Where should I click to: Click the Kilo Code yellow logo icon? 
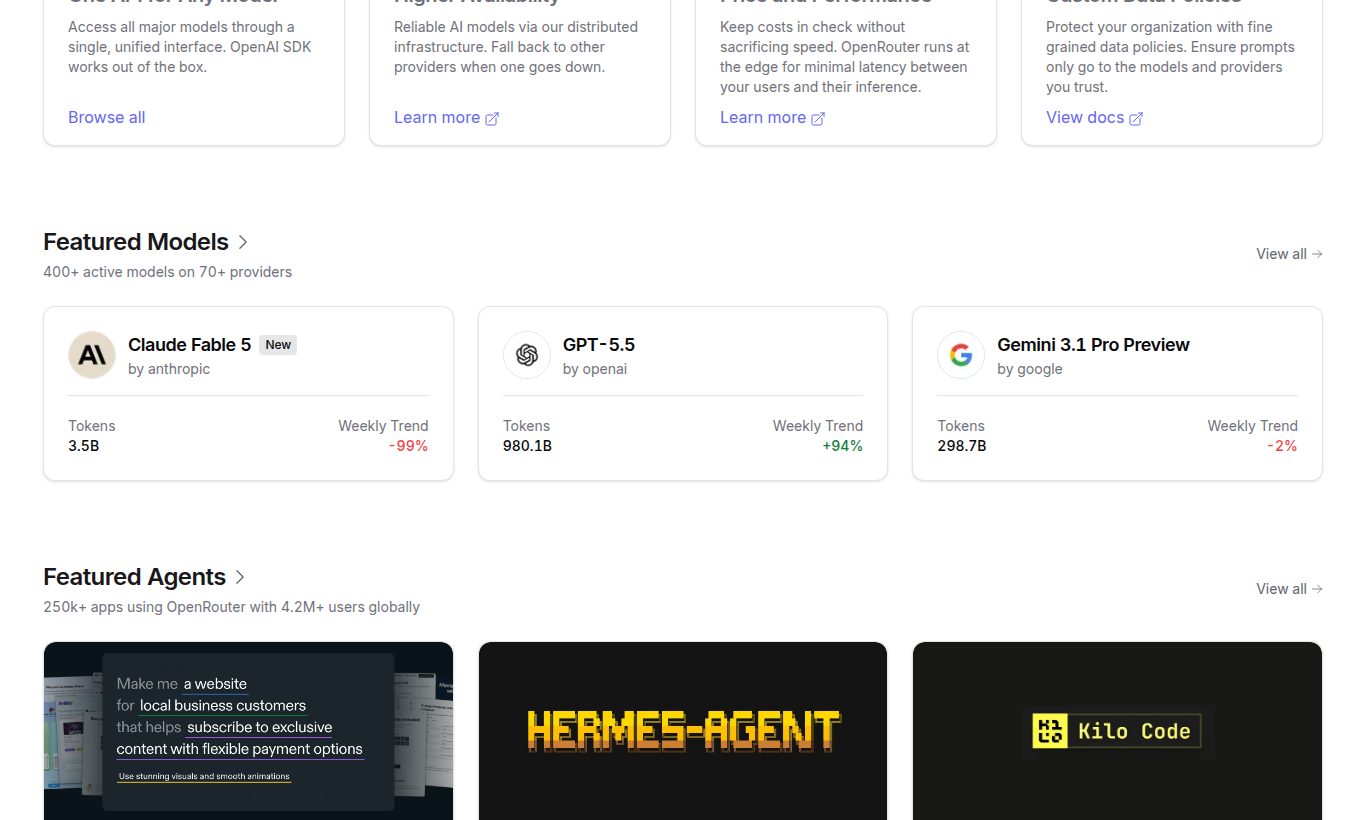click(x=1049, y=731)
